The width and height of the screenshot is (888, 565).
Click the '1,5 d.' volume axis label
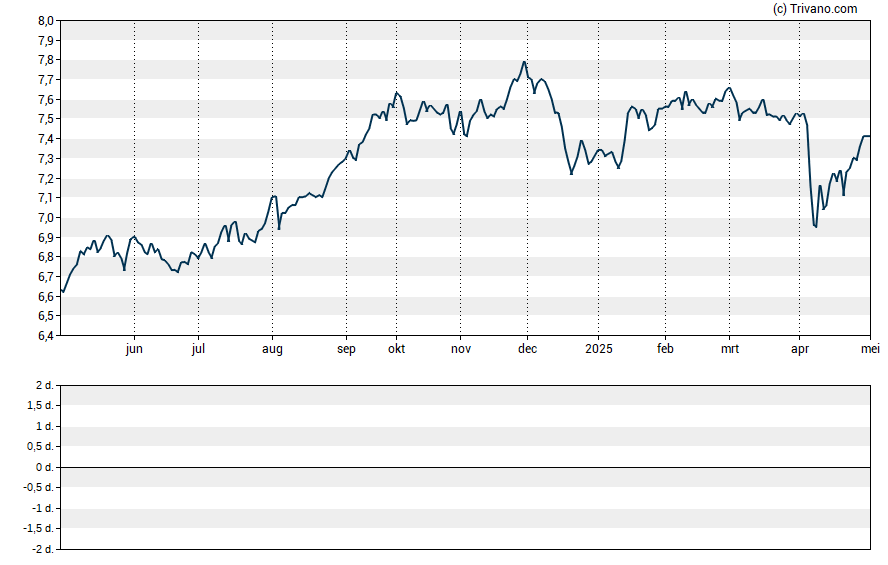click(40, 405)
